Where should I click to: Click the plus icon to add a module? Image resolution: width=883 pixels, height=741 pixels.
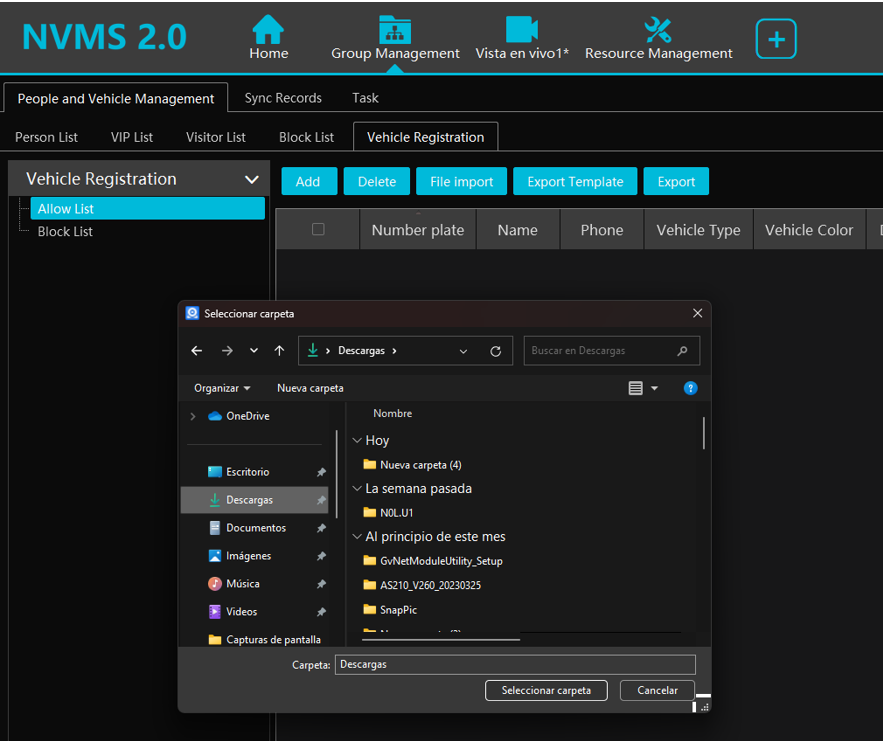pos(776,40)
